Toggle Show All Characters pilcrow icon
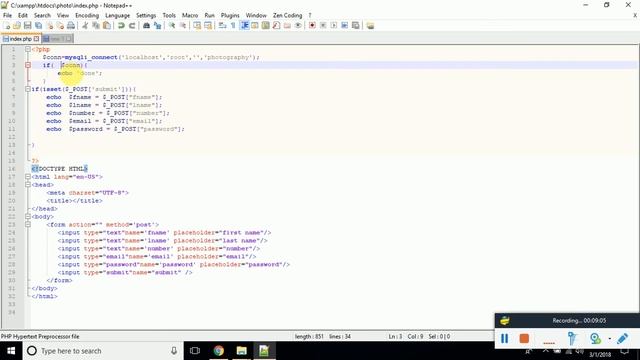Screen dimensions: 640x360 coord(233,26)
